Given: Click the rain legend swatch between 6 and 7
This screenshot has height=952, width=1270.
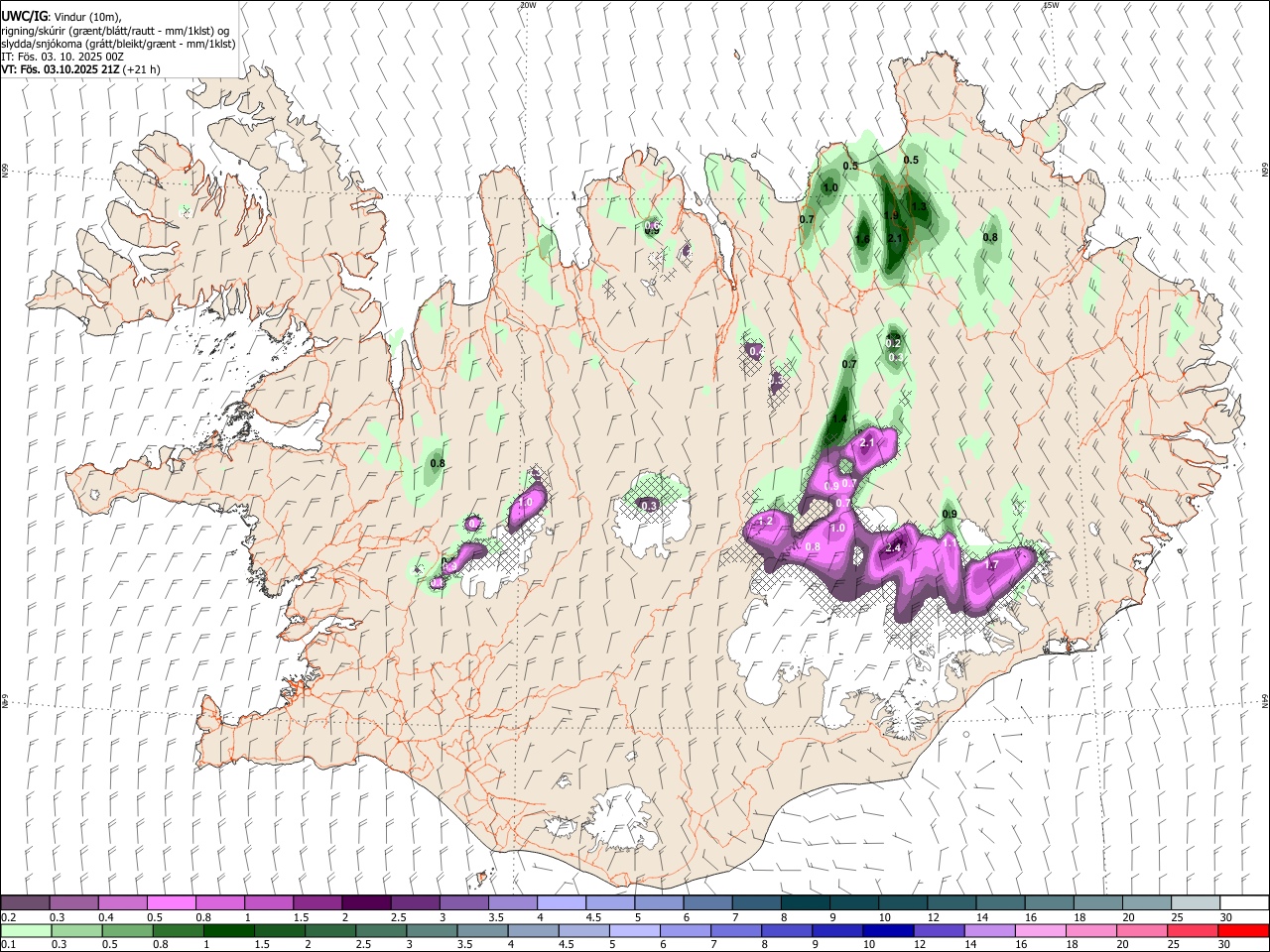Looking at the screenshot, I should [687, 930].
